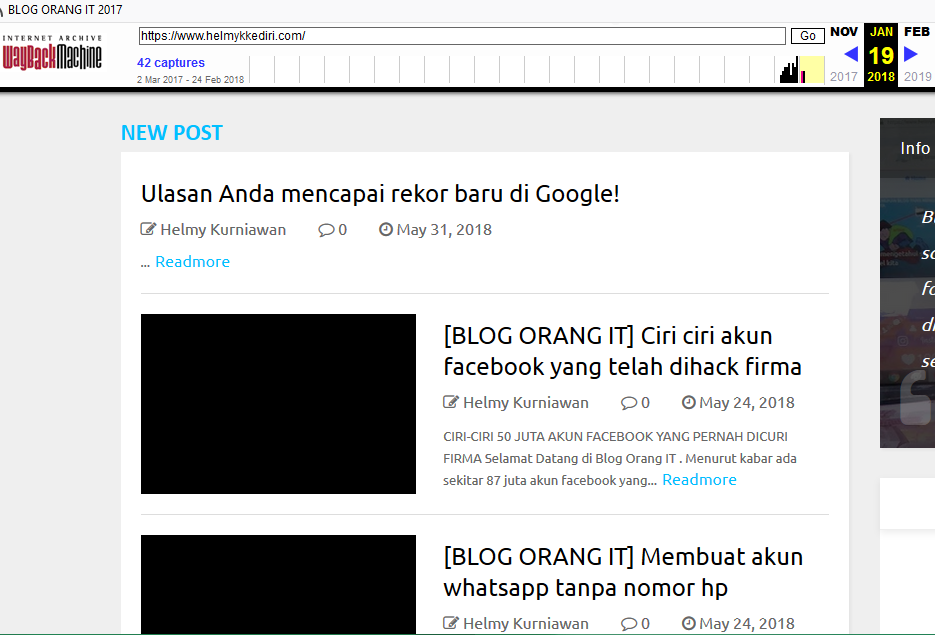Select NOV month in capture navigation
The height and width of the screenshot is (635, 935).
click(x=844, y=32)
